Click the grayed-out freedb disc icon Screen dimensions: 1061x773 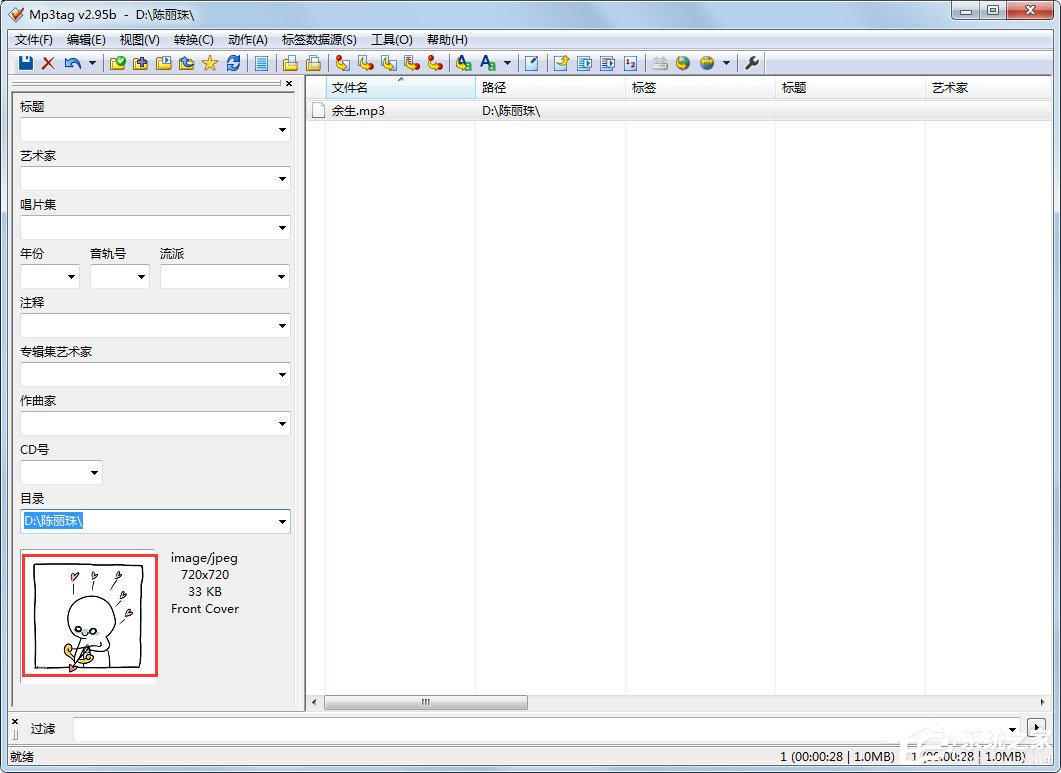(x=660, y=63)
